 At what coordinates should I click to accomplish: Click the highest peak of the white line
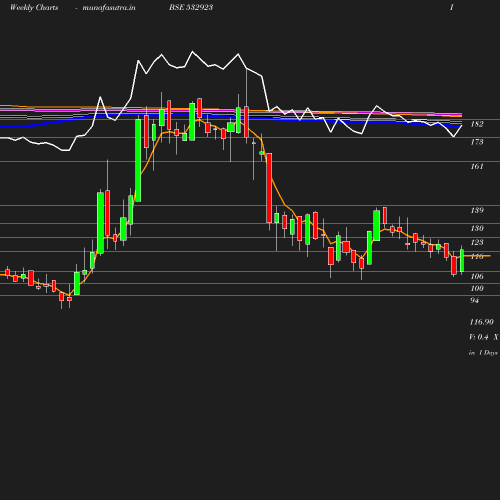click(x=192, y=52)
